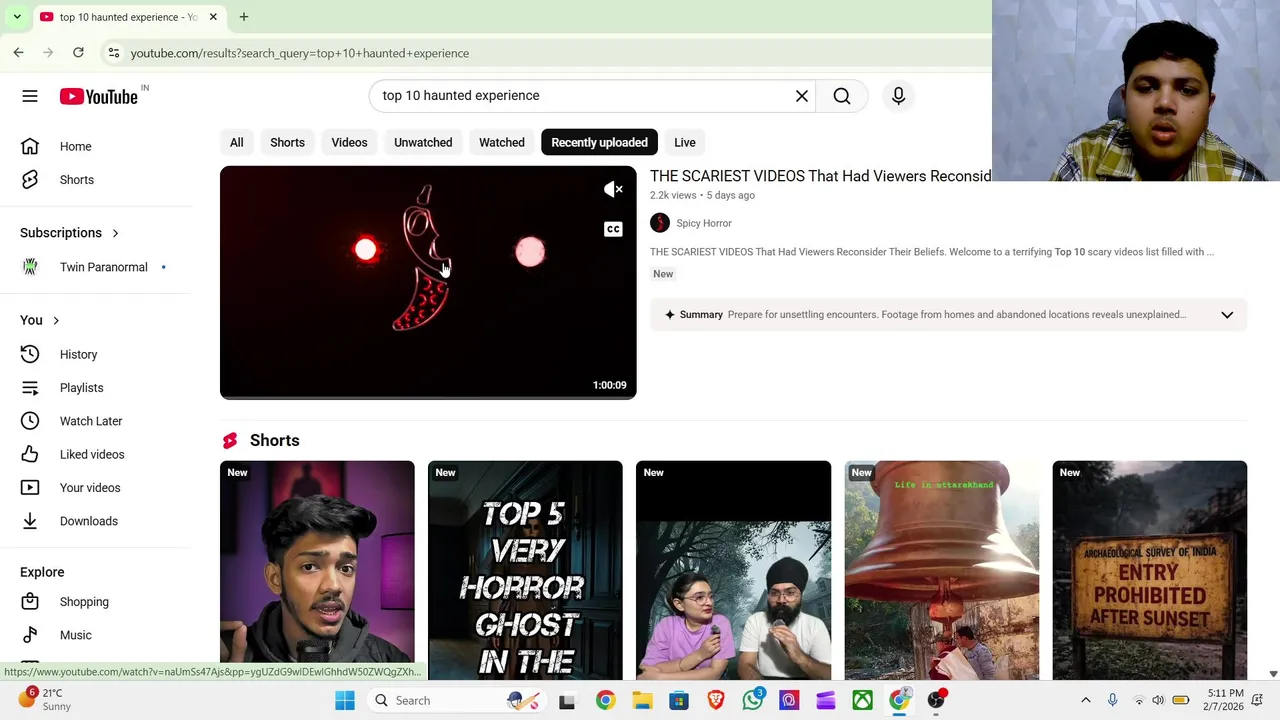Image resolution: width=1280 pixels, height=720 pixels.
Task: Select the Live filter chip
Action: pyautogui.click(x=685, y=142)
